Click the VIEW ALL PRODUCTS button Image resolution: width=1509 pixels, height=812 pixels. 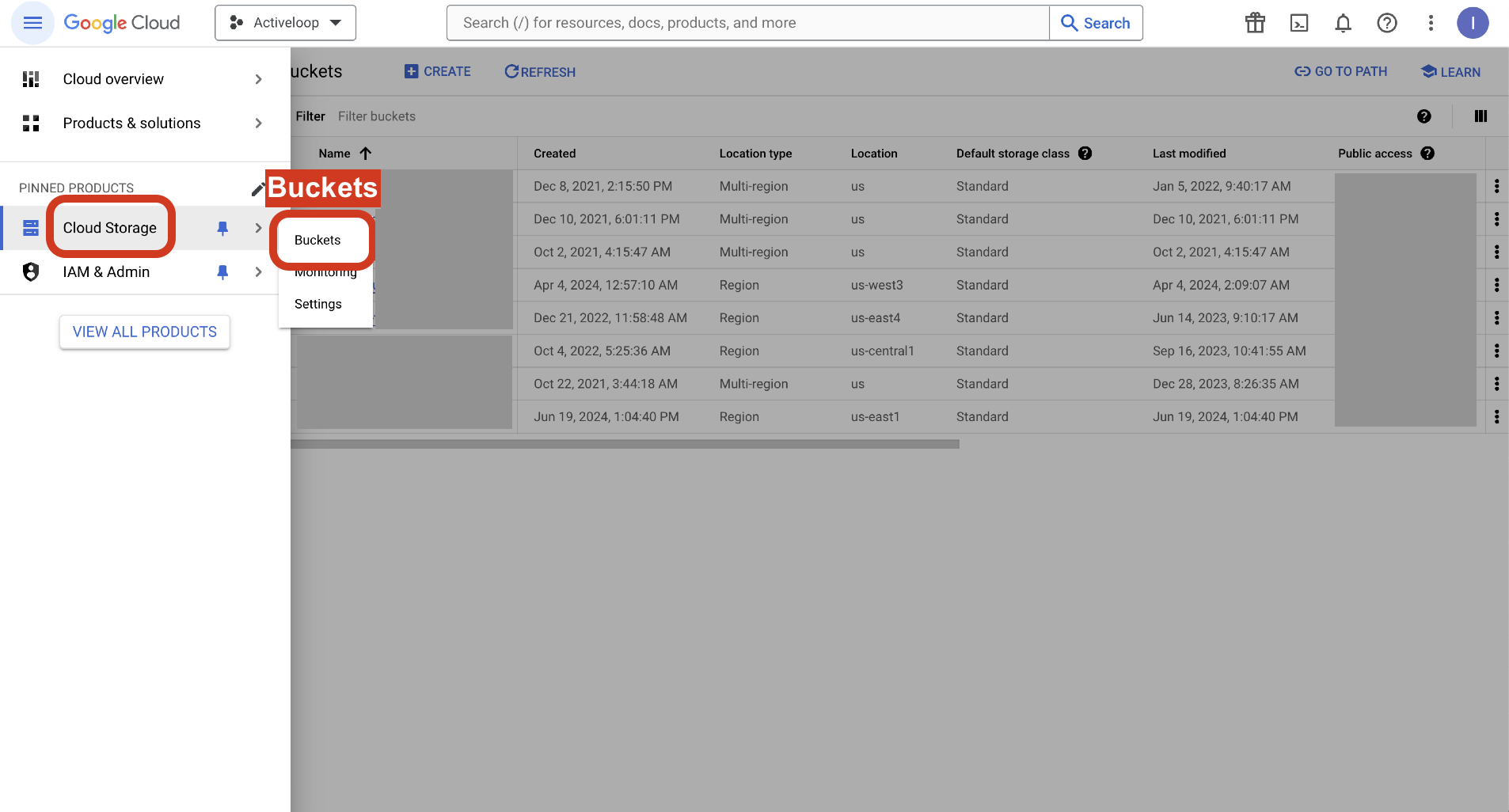tap(145, 332)
